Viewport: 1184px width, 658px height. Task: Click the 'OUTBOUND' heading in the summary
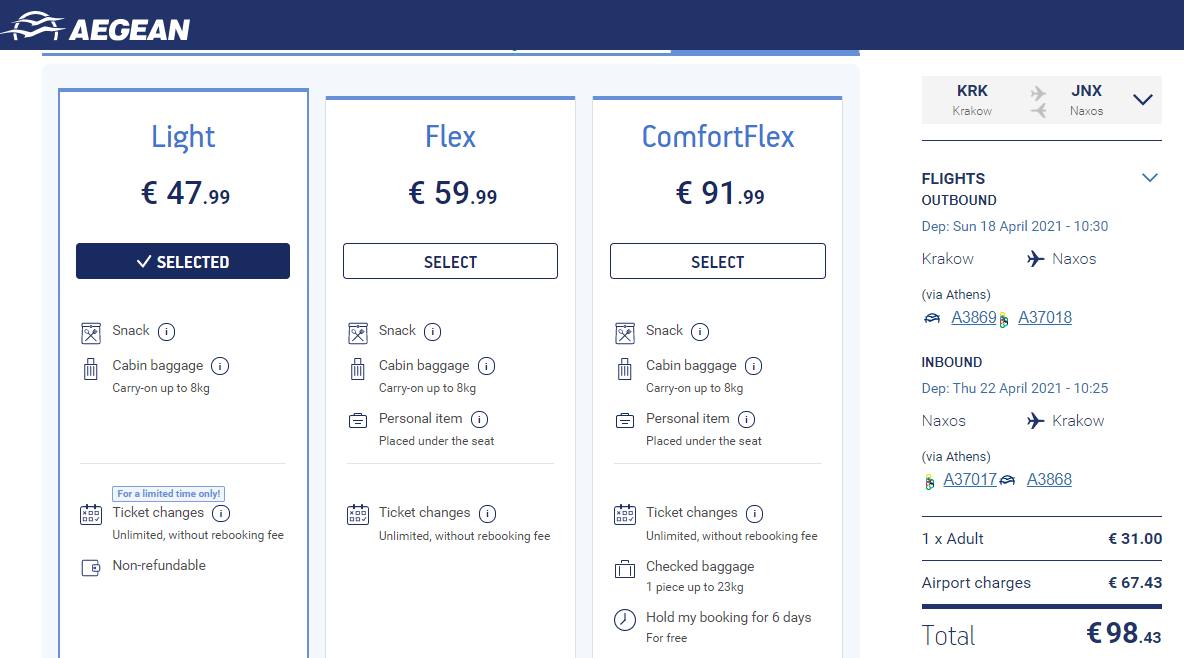pyautogui.click(x=958, y=201)
